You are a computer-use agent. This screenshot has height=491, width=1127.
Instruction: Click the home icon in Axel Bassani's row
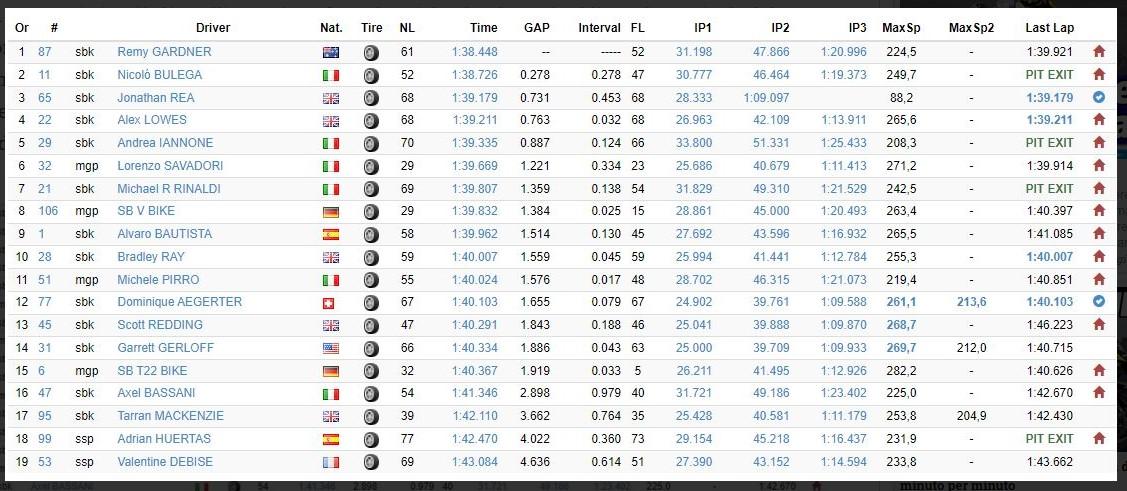pos(1098,393)
